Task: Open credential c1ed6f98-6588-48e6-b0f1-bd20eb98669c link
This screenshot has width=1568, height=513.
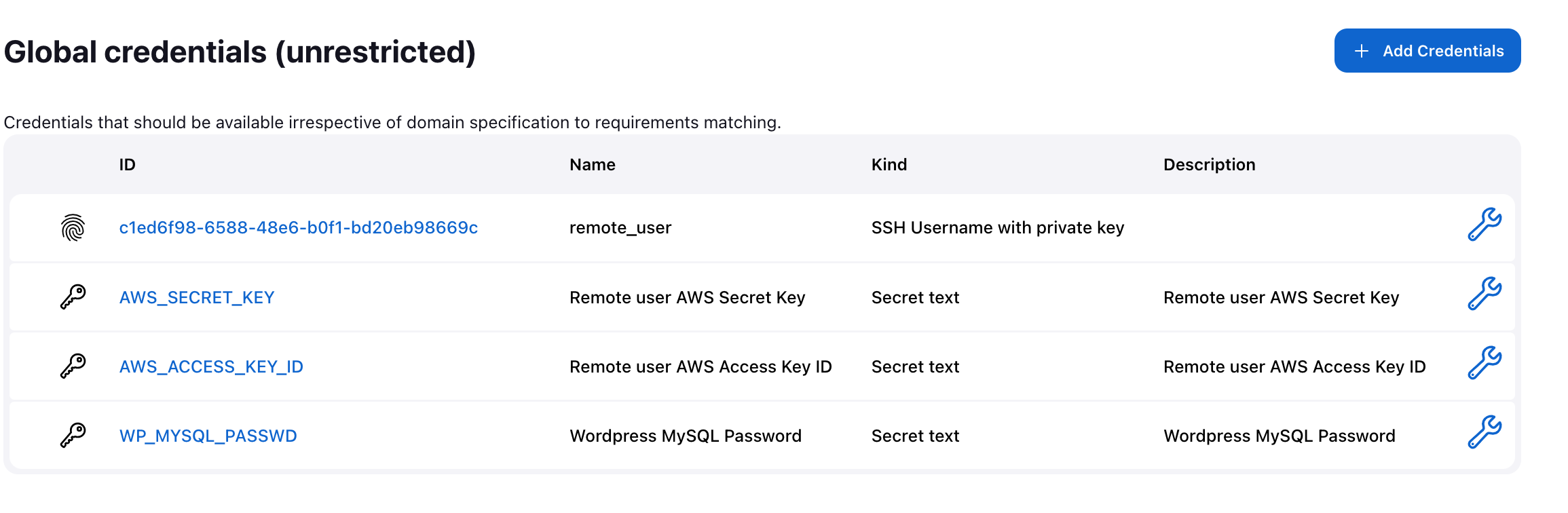Action: click(298, 228)
